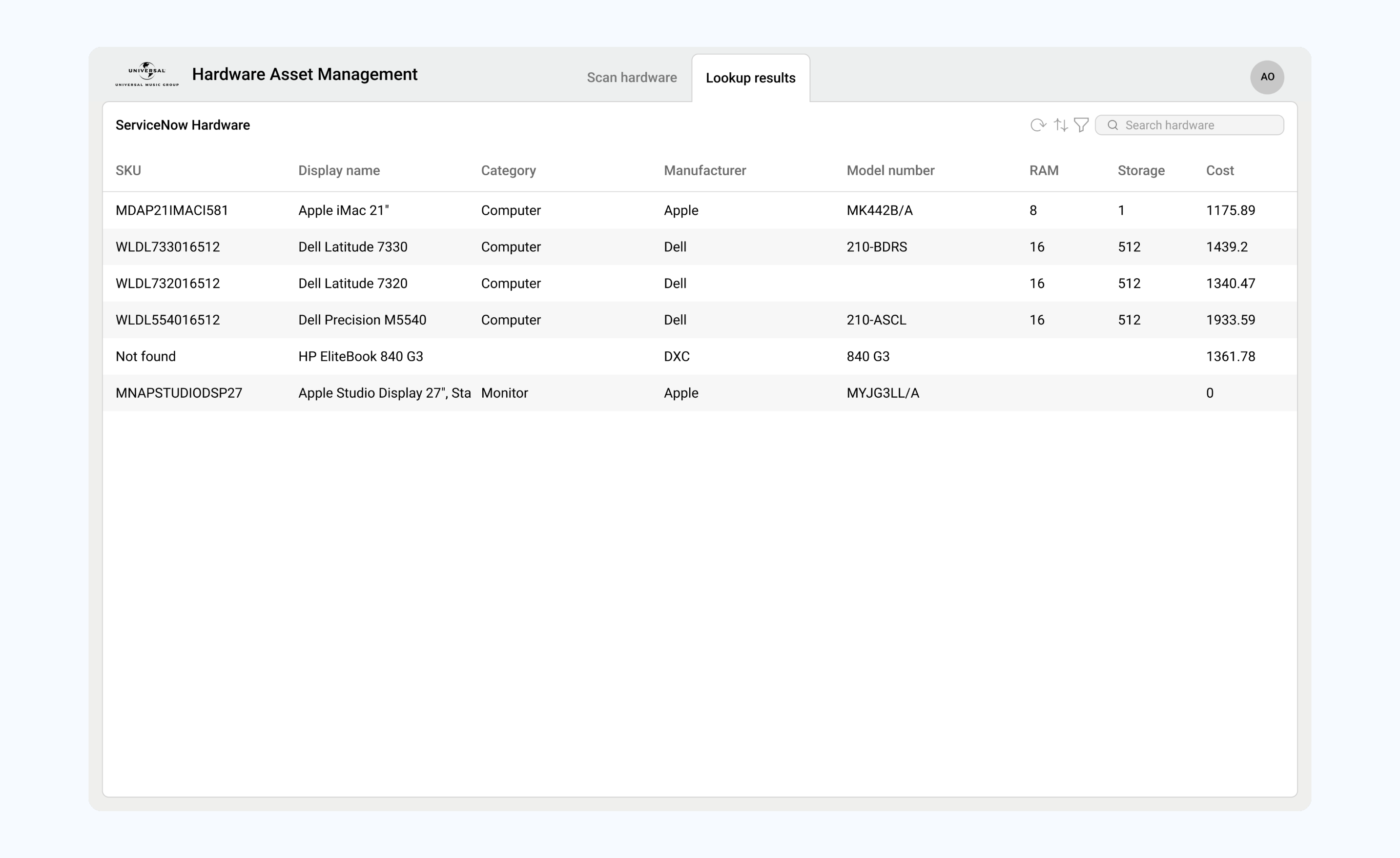Image resolution: width=1400 pixels, height=858 pixels.
Task: Click cost value 1361.78
Action: (x=1231, y=356)
